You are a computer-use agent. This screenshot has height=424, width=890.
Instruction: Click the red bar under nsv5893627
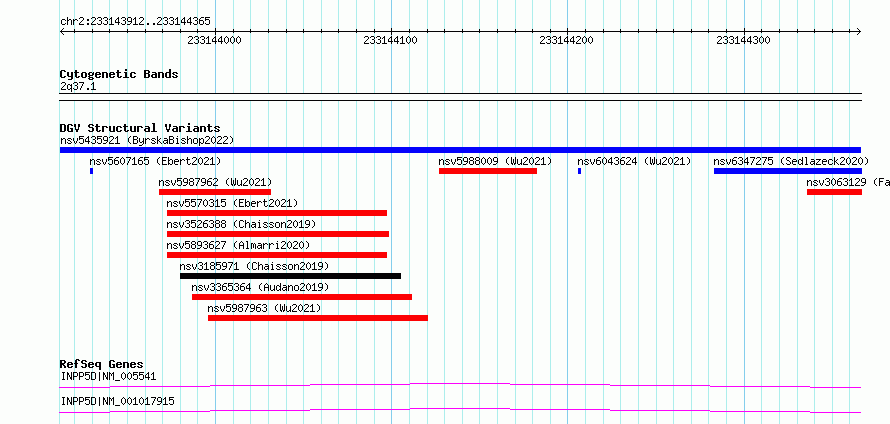(277, 255)
